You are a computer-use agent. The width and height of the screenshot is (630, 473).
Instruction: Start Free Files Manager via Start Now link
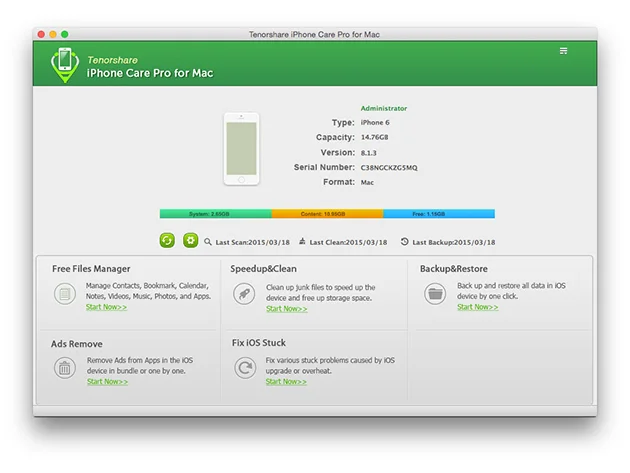[x=106, y=307]
